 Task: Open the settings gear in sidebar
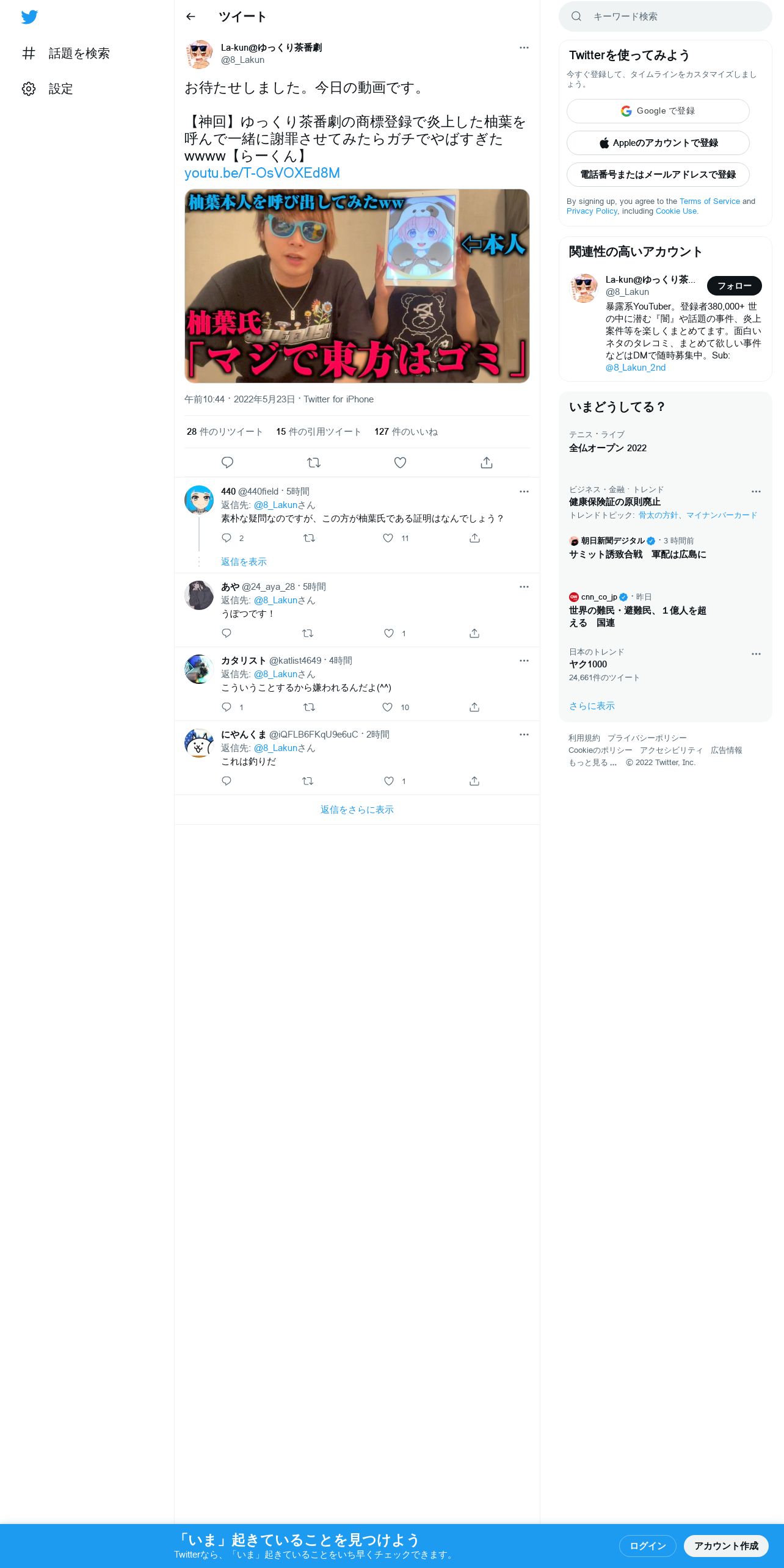pyautogui.click(x=29, y=89)
